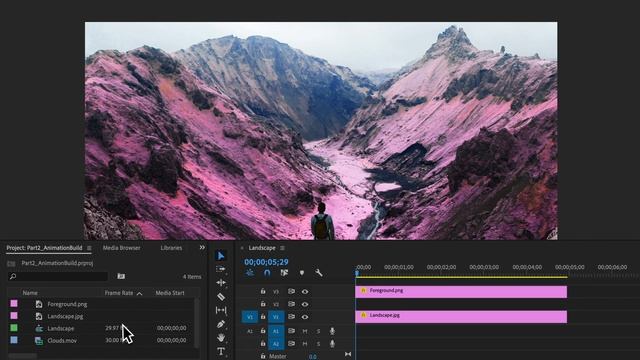Toggle A2 track targeting button
The width and height of the screenshot is (640, 360).
coord(276,344)
